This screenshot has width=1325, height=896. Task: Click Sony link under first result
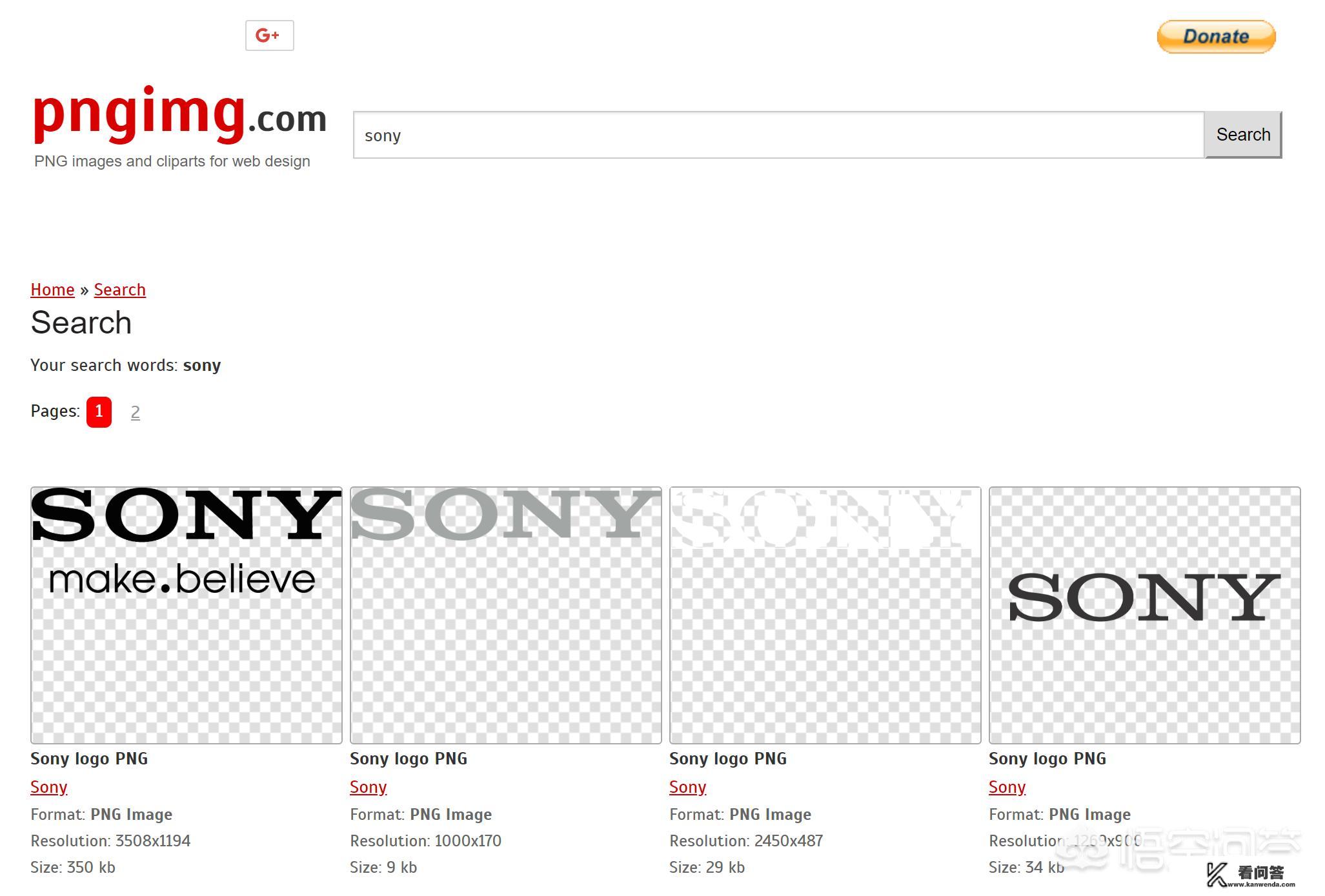pyautogui.click(x=48, y=787)
